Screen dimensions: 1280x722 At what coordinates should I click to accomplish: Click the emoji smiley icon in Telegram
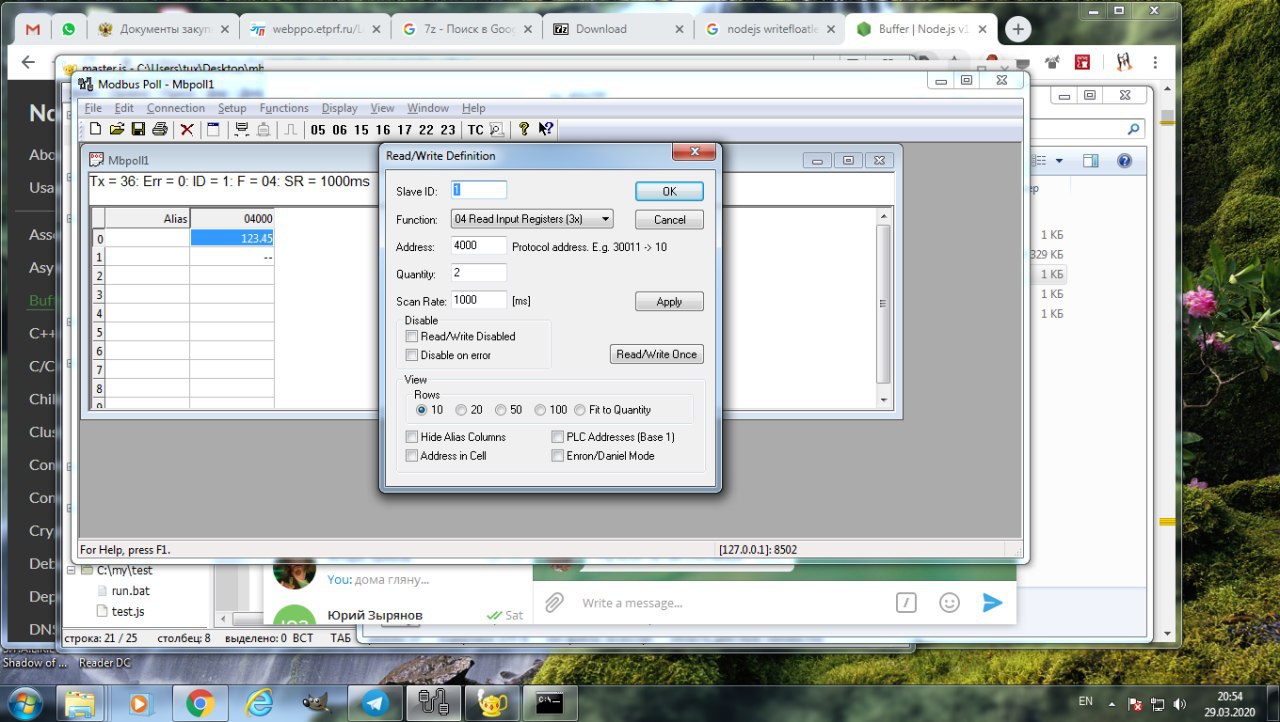(949, 603)
